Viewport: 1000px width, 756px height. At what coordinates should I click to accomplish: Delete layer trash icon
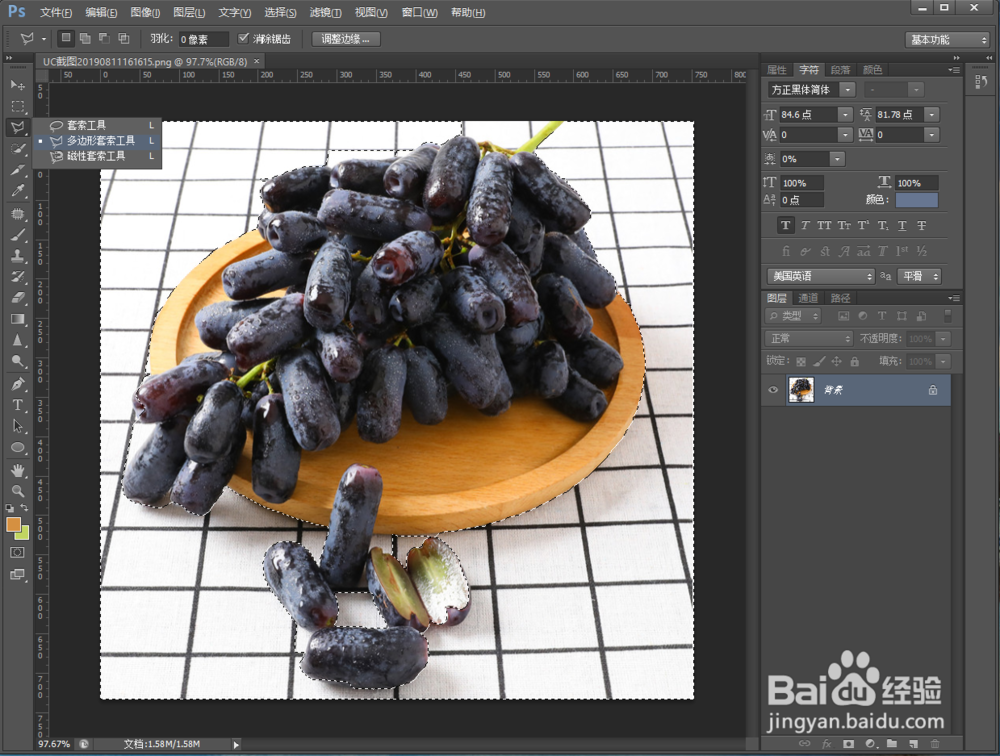coord(935,744)
